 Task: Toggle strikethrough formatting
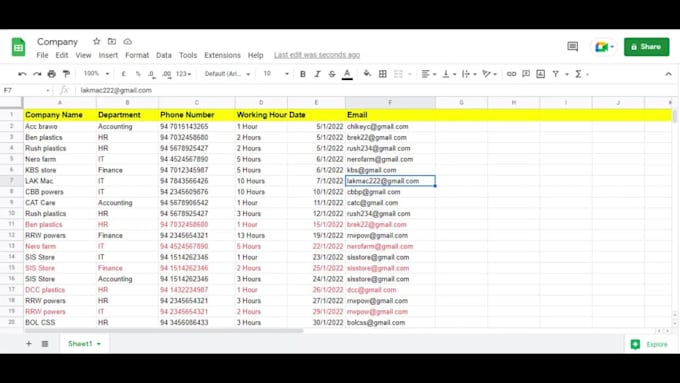point(332,74)
